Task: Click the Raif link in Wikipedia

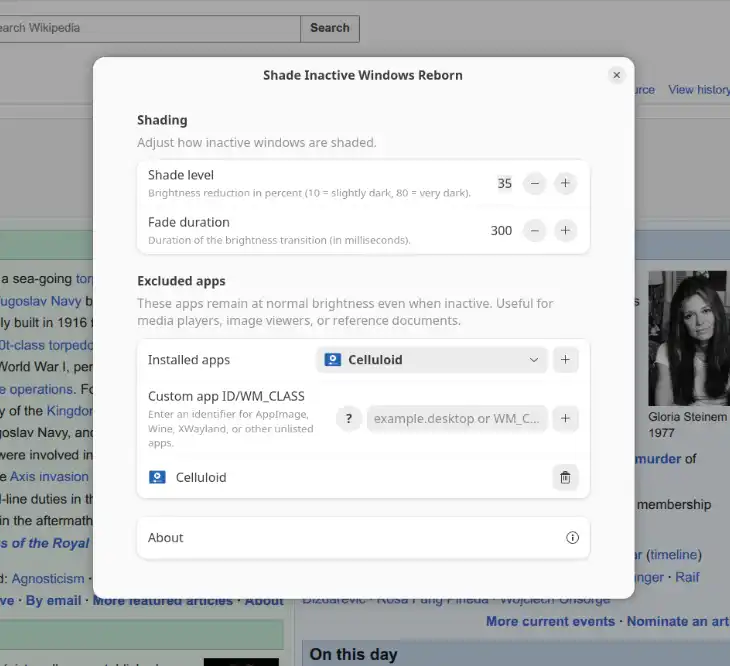Action: (687, 578)
